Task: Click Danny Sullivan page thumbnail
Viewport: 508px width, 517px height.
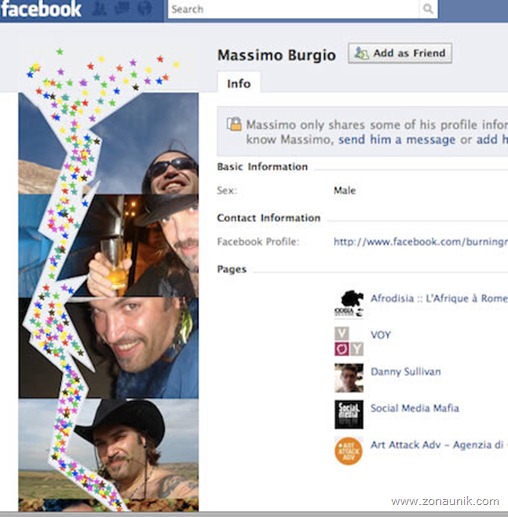Action: 349,378
